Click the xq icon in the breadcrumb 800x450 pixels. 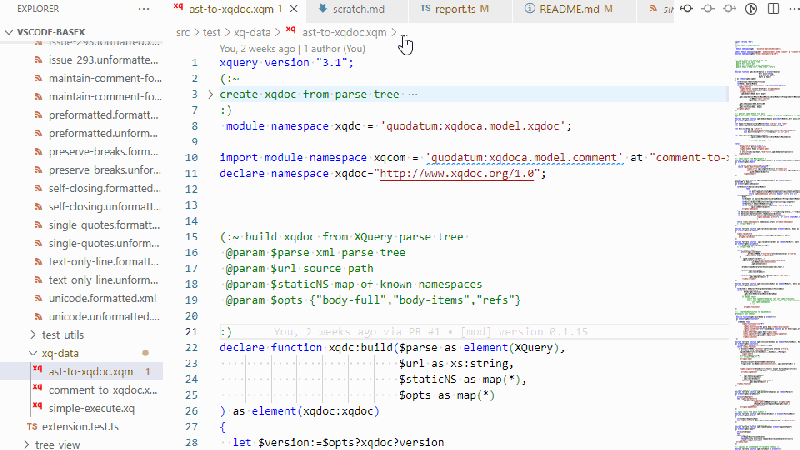[x=291, y=30]
